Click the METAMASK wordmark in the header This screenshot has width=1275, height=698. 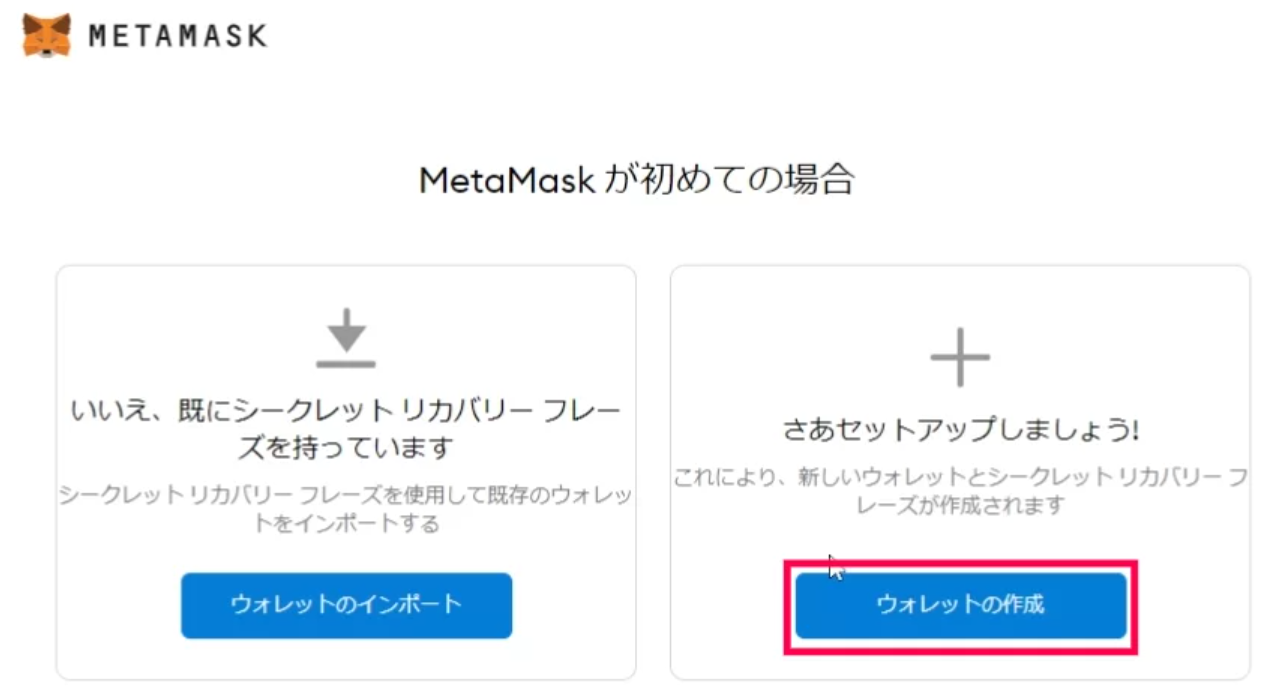pos(178,34)
